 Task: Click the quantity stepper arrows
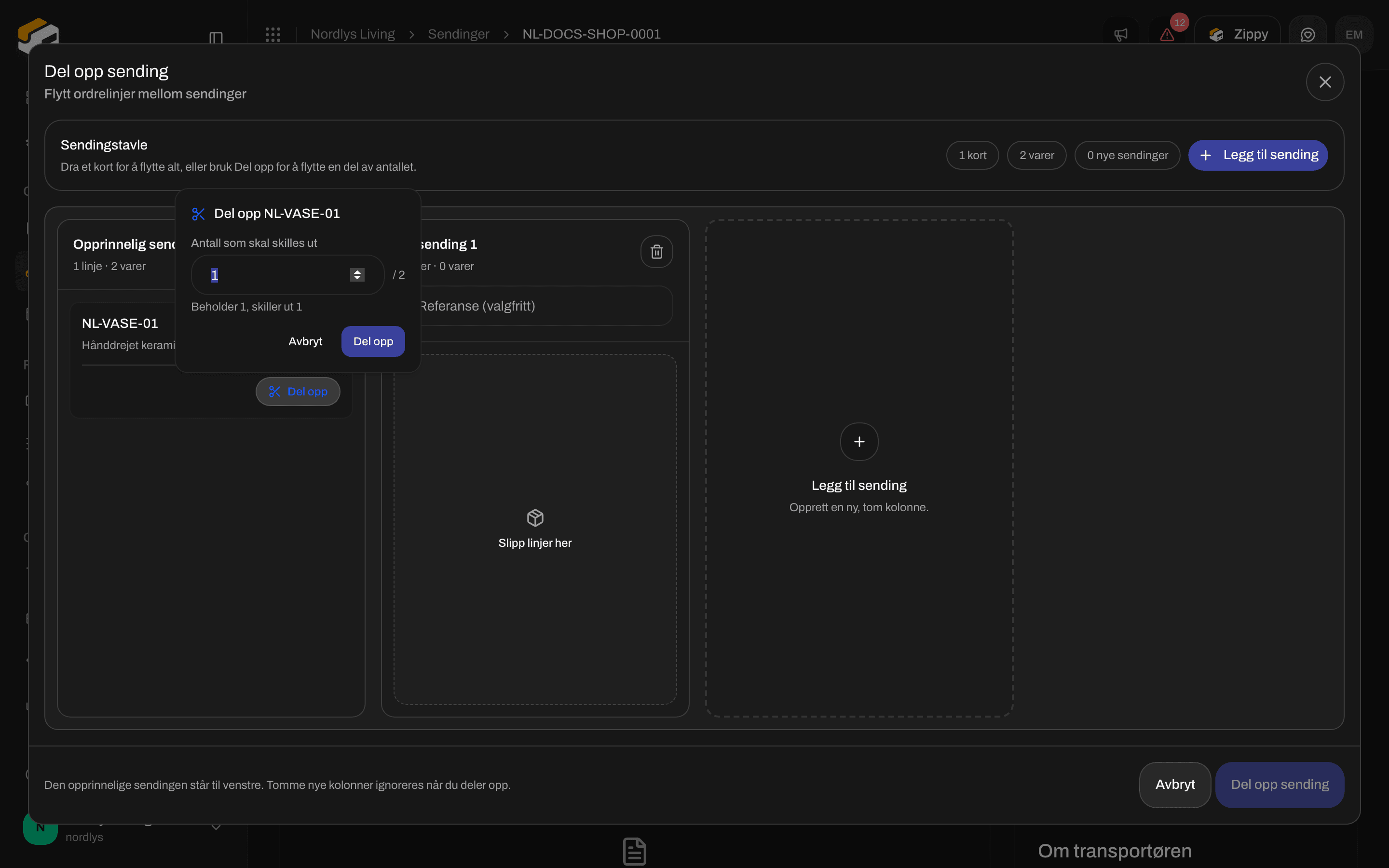click(x=357, y=275)
